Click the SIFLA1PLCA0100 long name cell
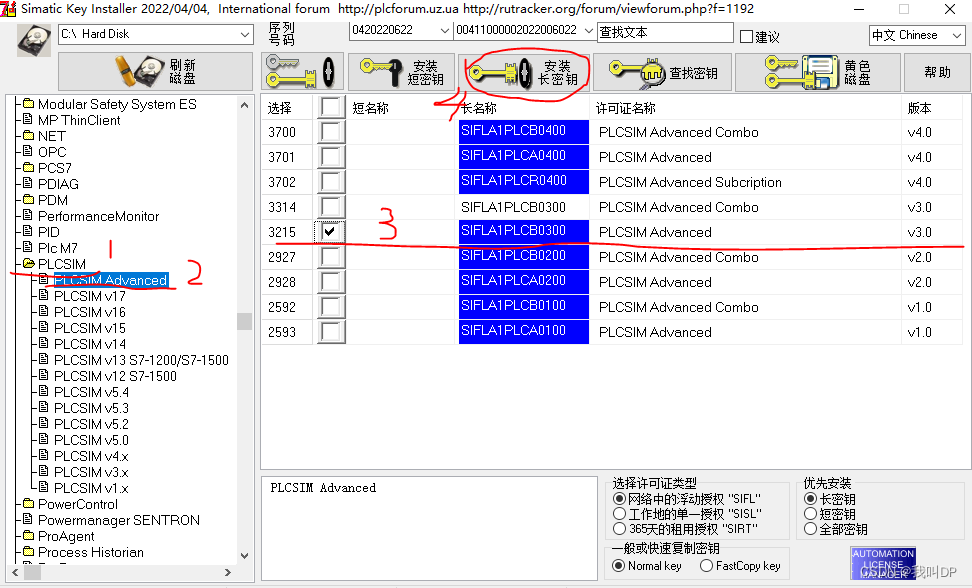 [x=524, y=332]
